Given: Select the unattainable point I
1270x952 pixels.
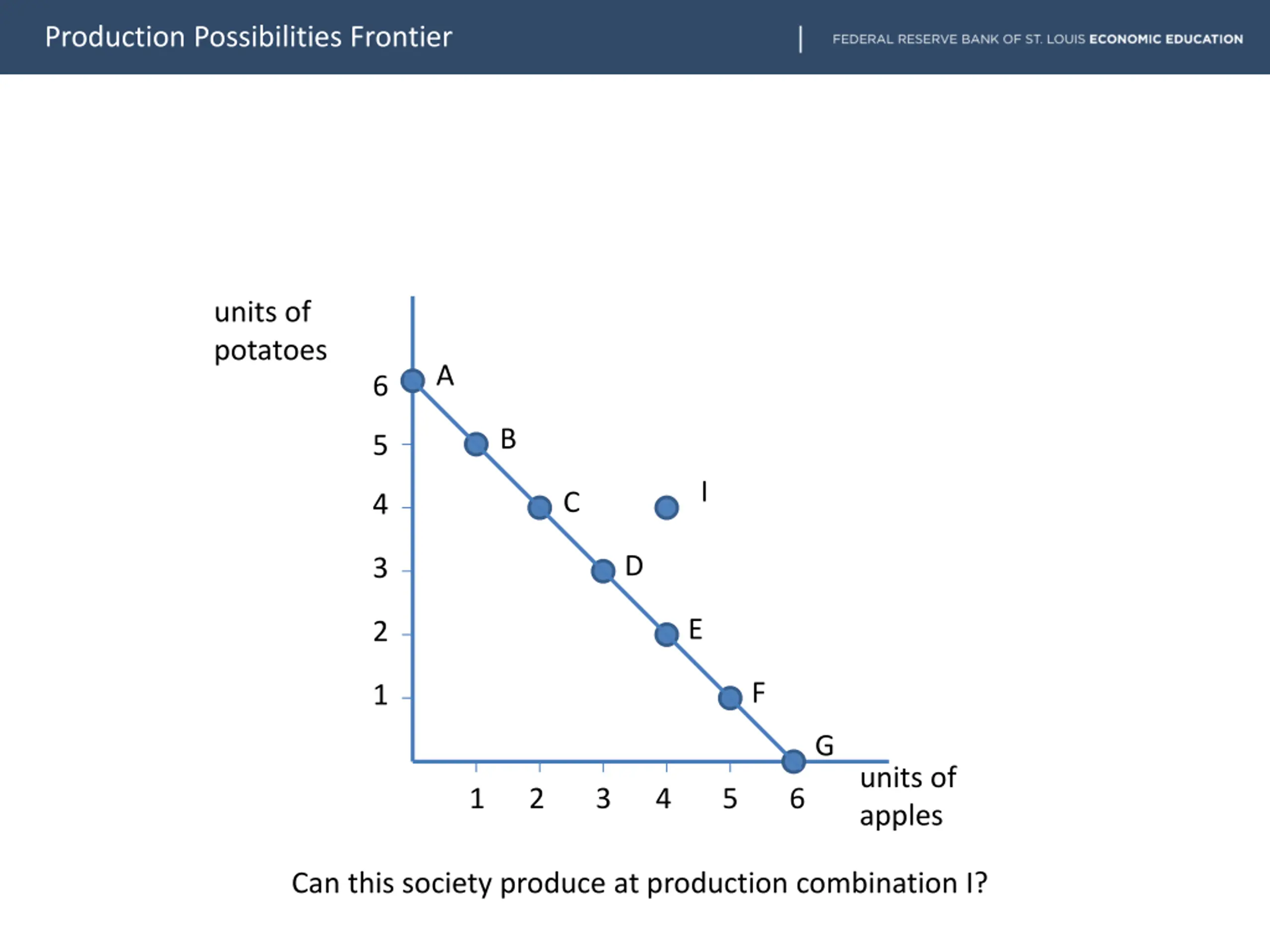Looking at the screenshot, I should coord(667,507).
